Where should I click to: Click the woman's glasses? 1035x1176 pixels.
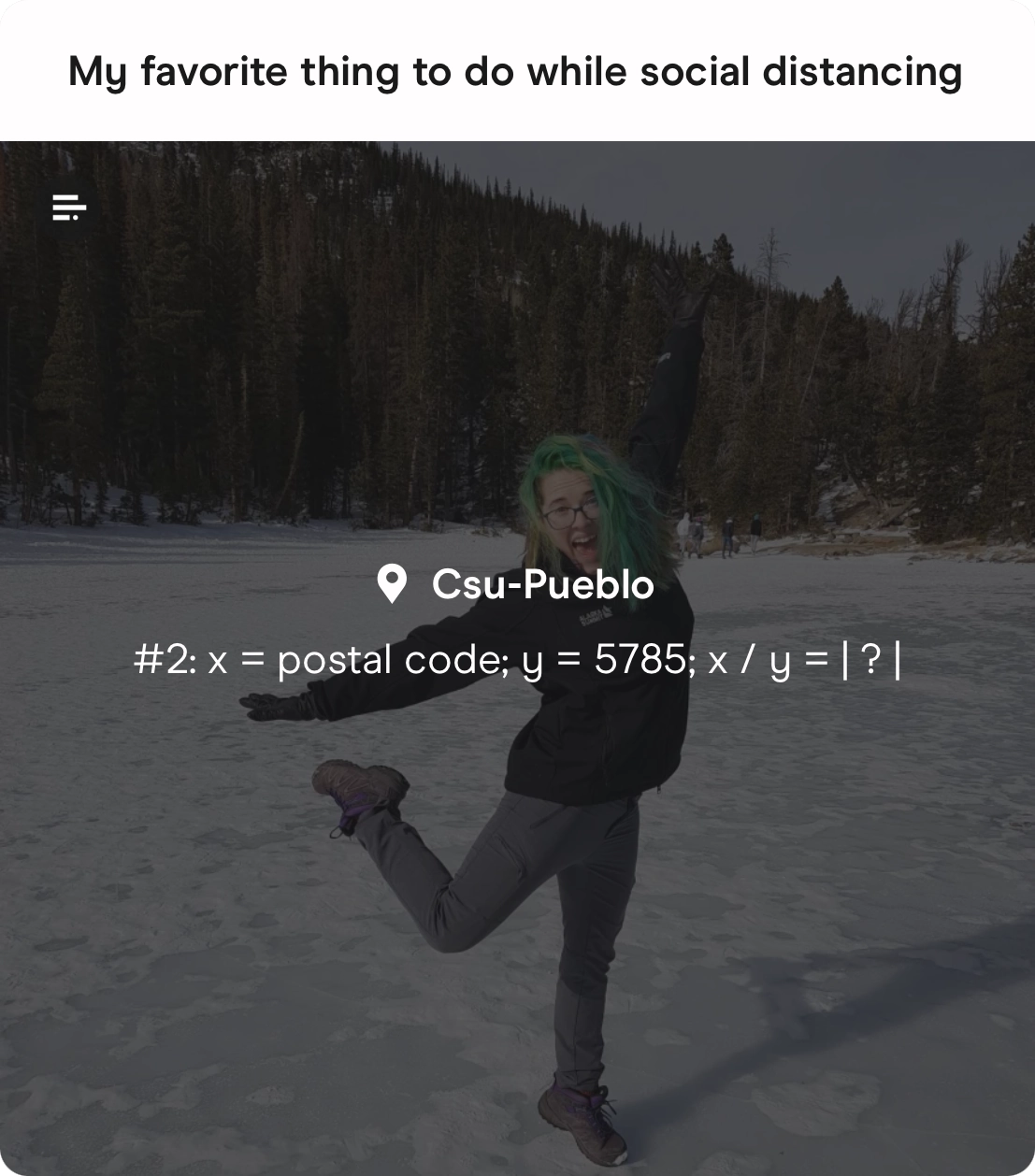pos(571,513)
